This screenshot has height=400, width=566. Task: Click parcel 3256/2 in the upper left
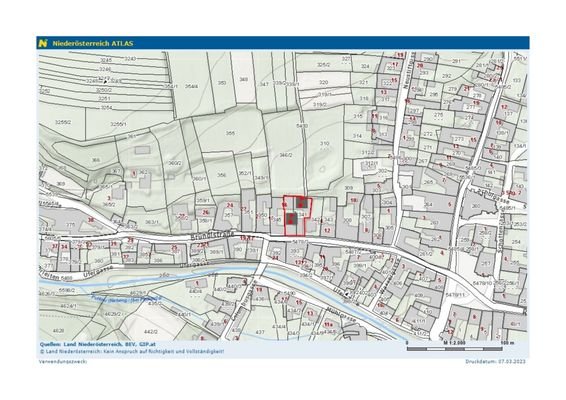[63, 122]
